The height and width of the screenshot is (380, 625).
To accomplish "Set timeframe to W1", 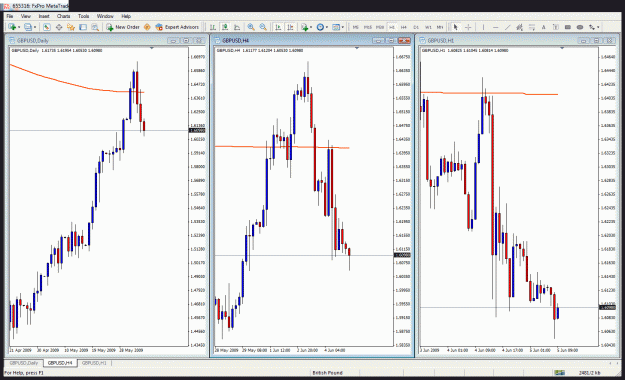I will tap(428, 27).
